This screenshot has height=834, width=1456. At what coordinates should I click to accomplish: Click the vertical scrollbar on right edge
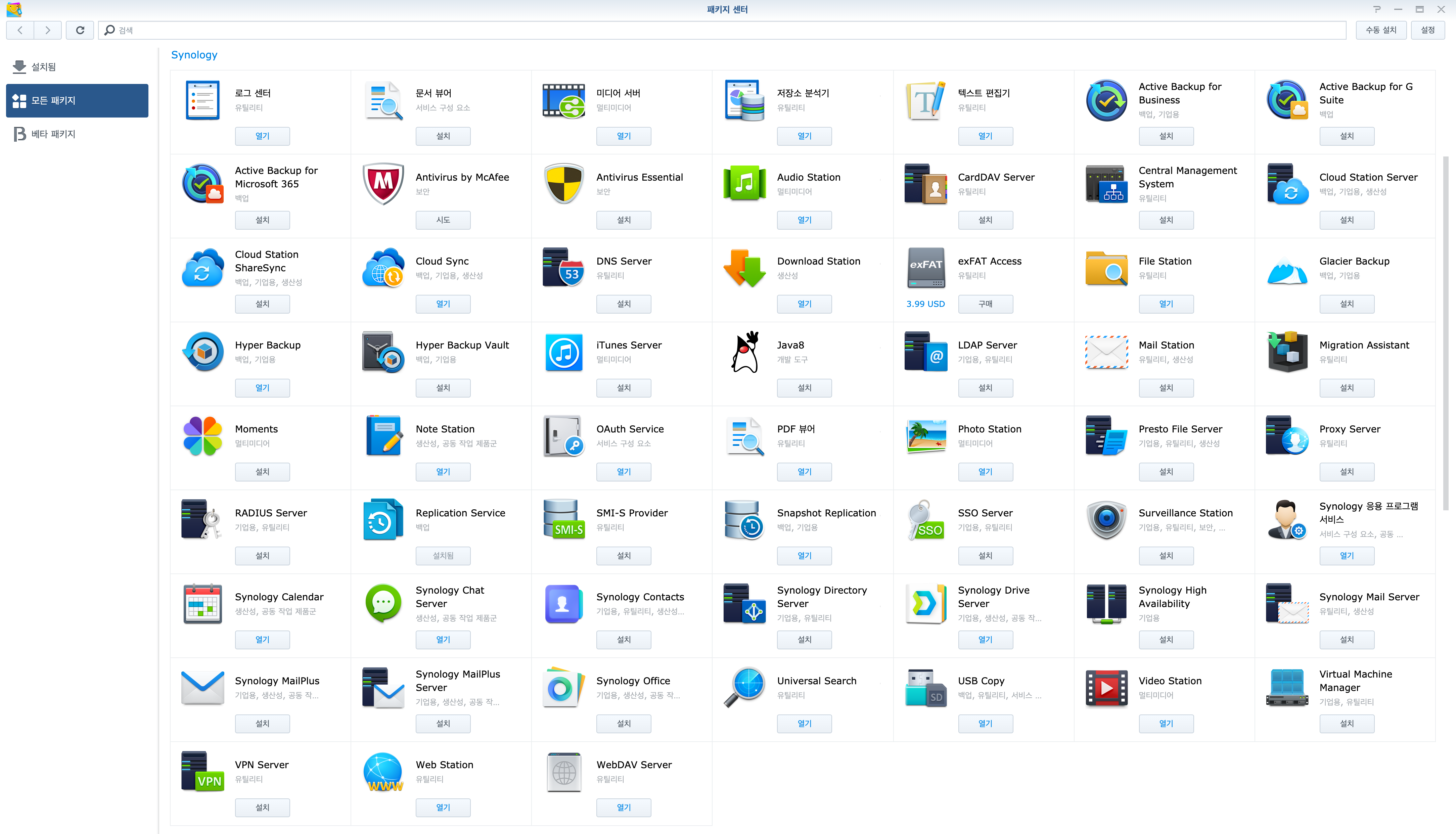(x=1446, y=332)
